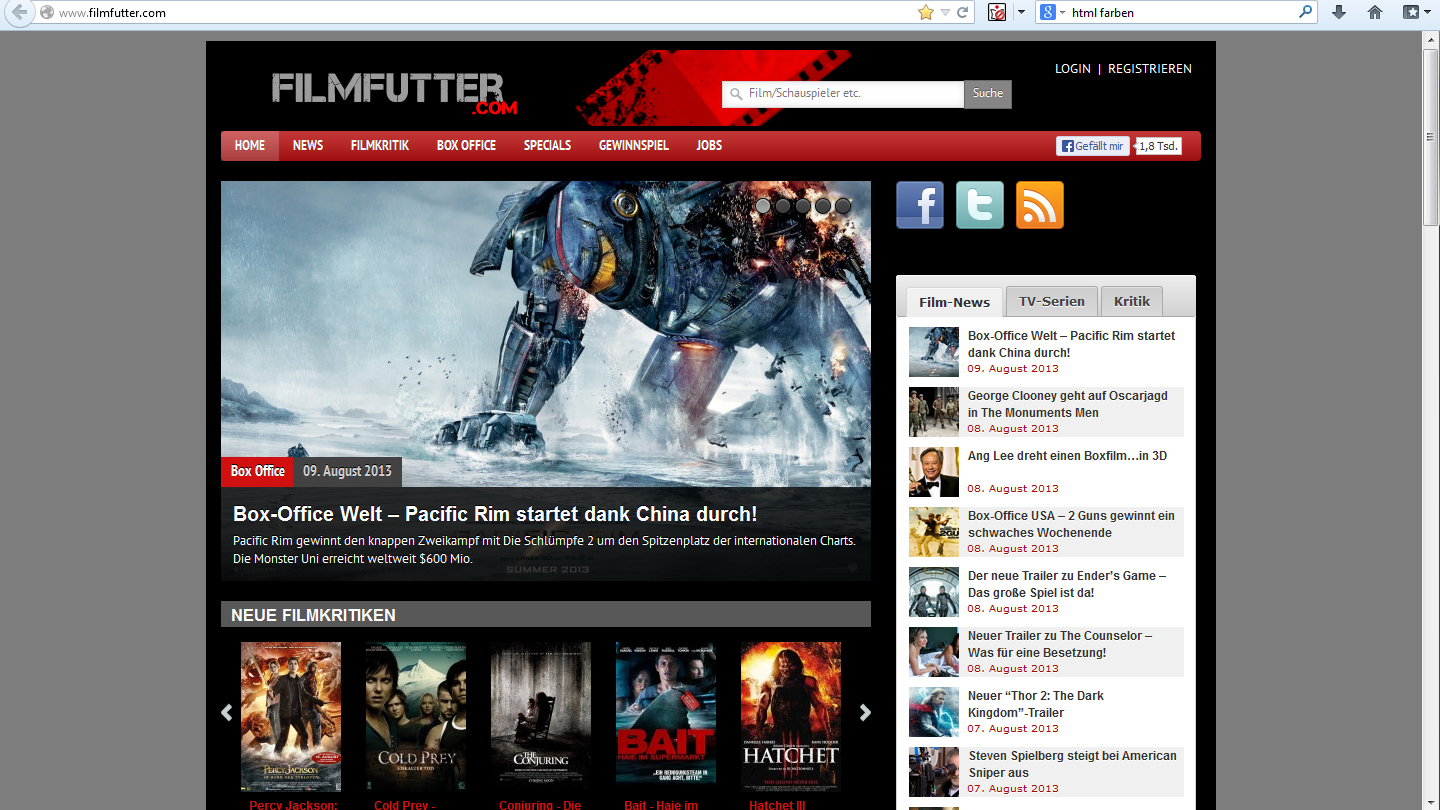
Task: Open the Box Office menu item
Action: [x=466, y=146]
